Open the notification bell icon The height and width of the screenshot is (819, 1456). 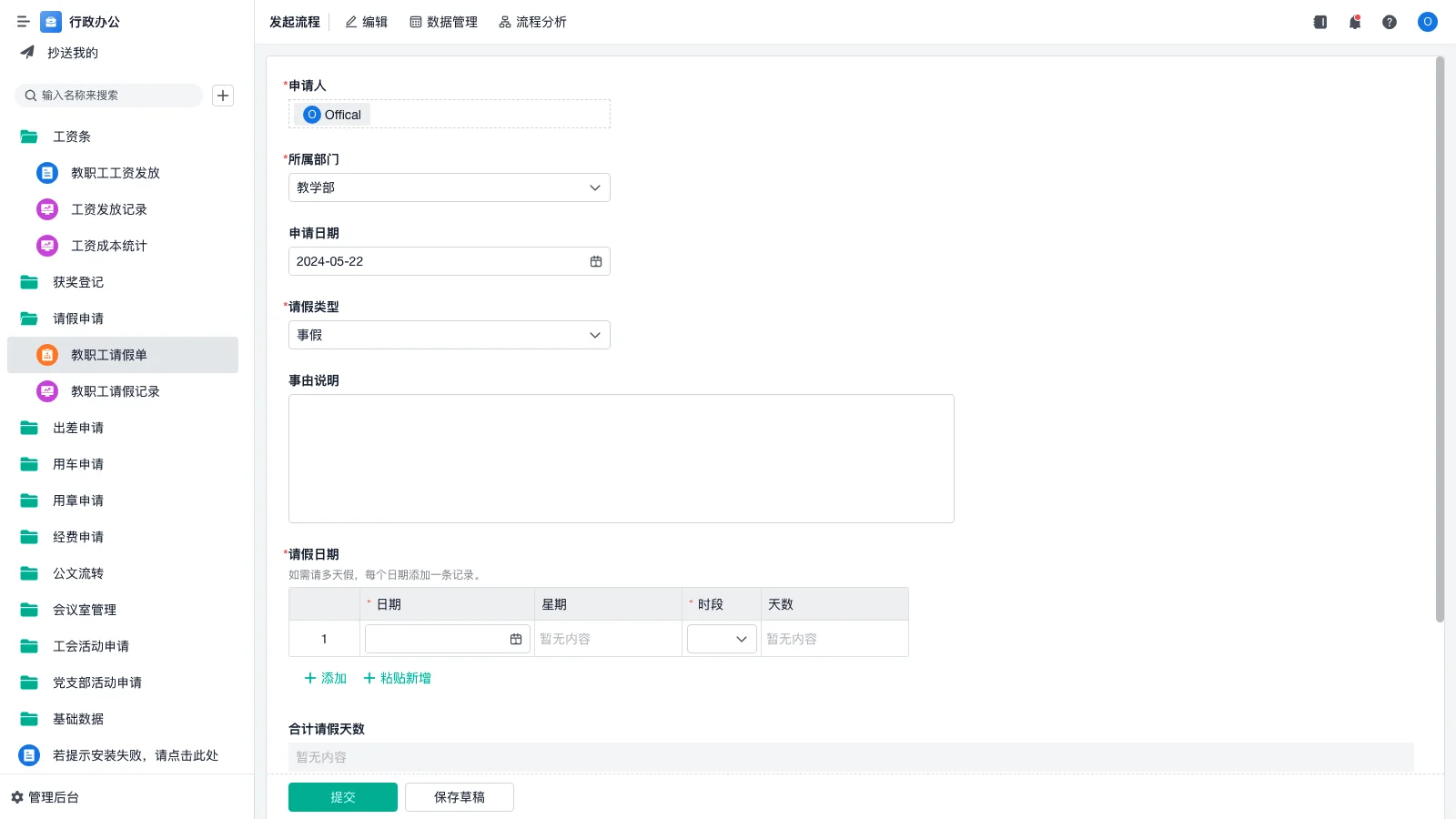1355,22
